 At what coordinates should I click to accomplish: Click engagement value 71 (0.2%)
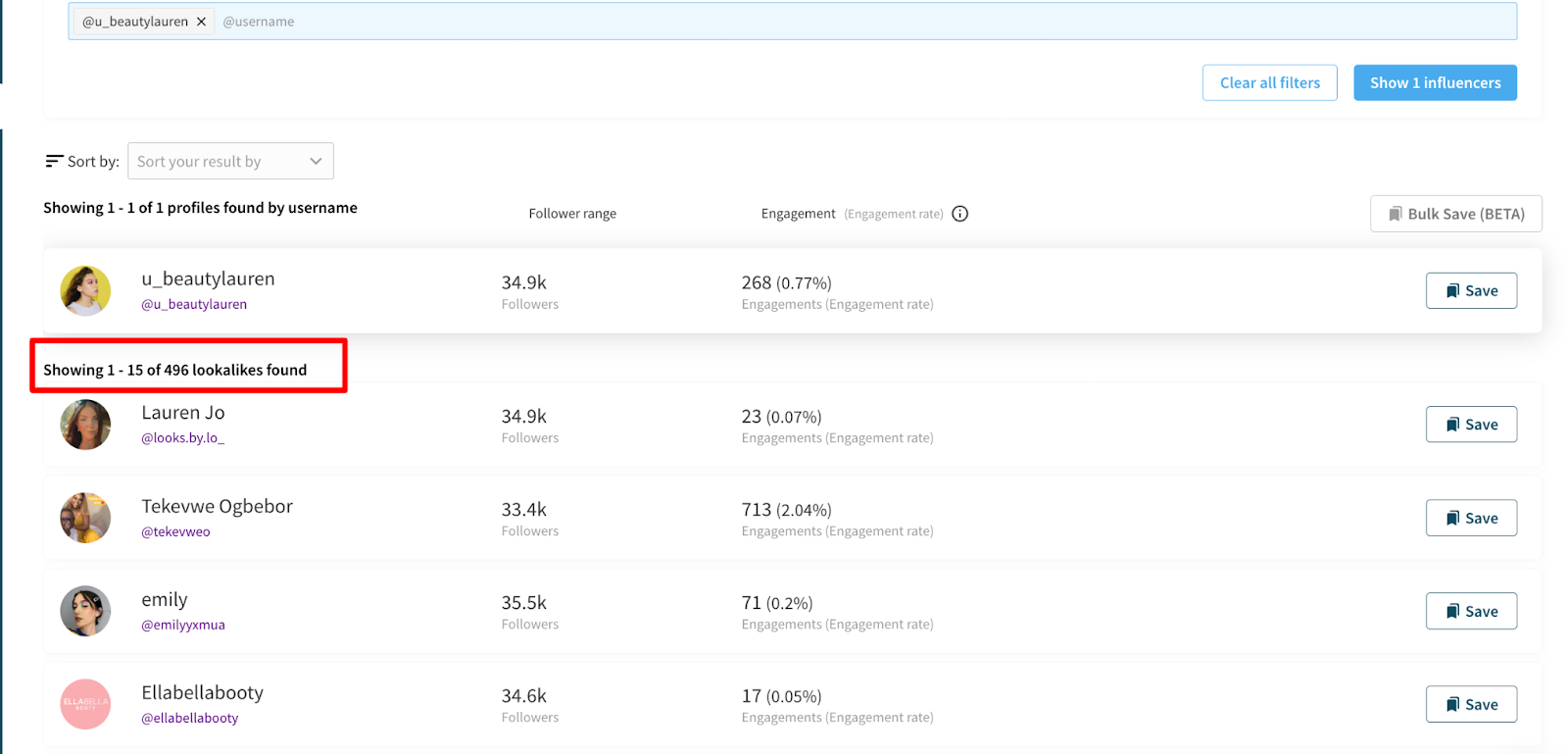(x=777, y=603)
